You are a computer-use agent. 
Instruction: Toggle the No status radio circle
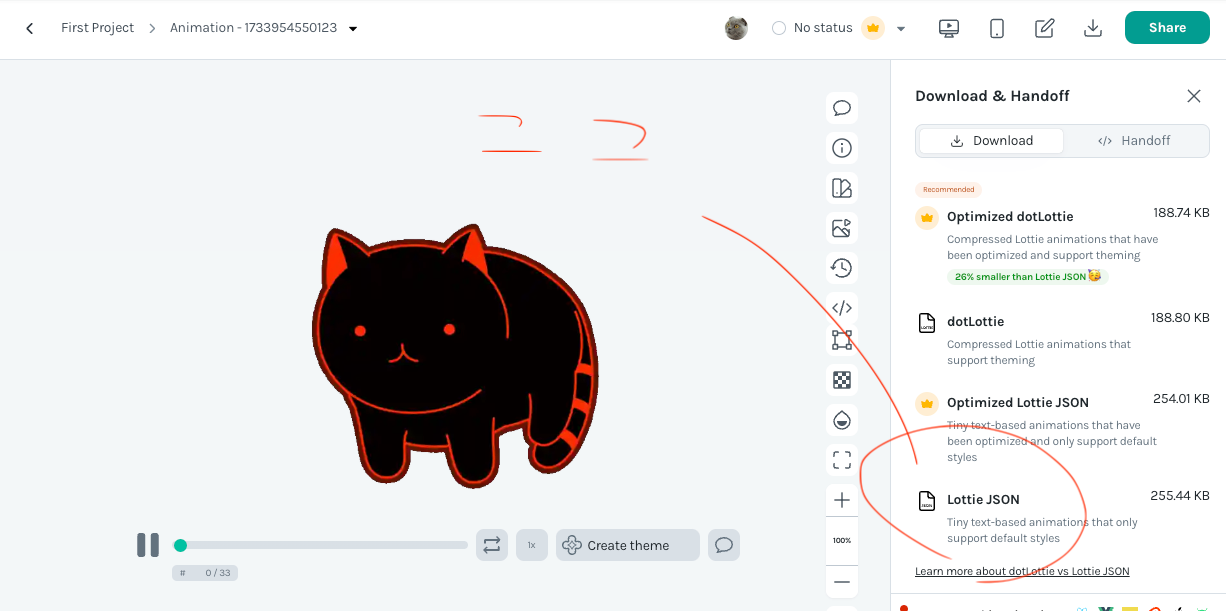(779, 28)
